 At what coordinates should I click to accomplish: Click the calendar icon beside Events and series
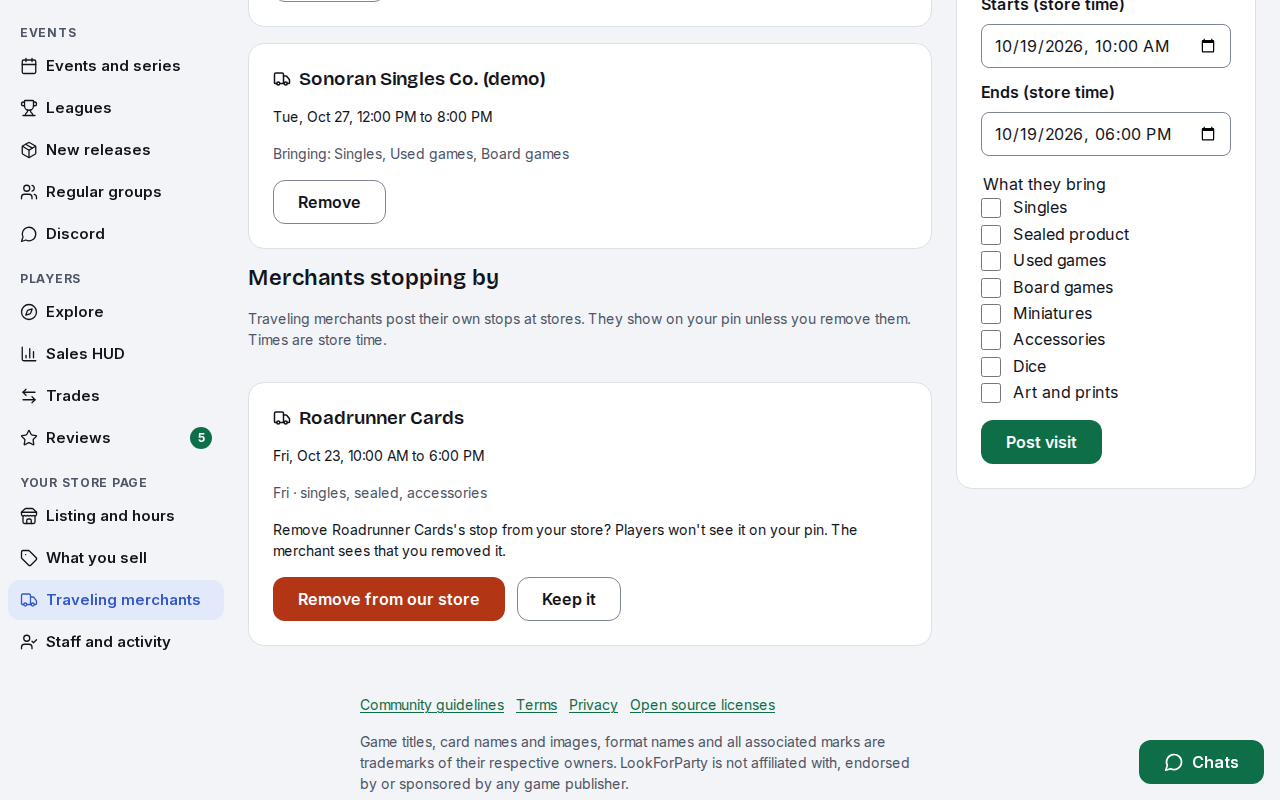coord(29,66)
